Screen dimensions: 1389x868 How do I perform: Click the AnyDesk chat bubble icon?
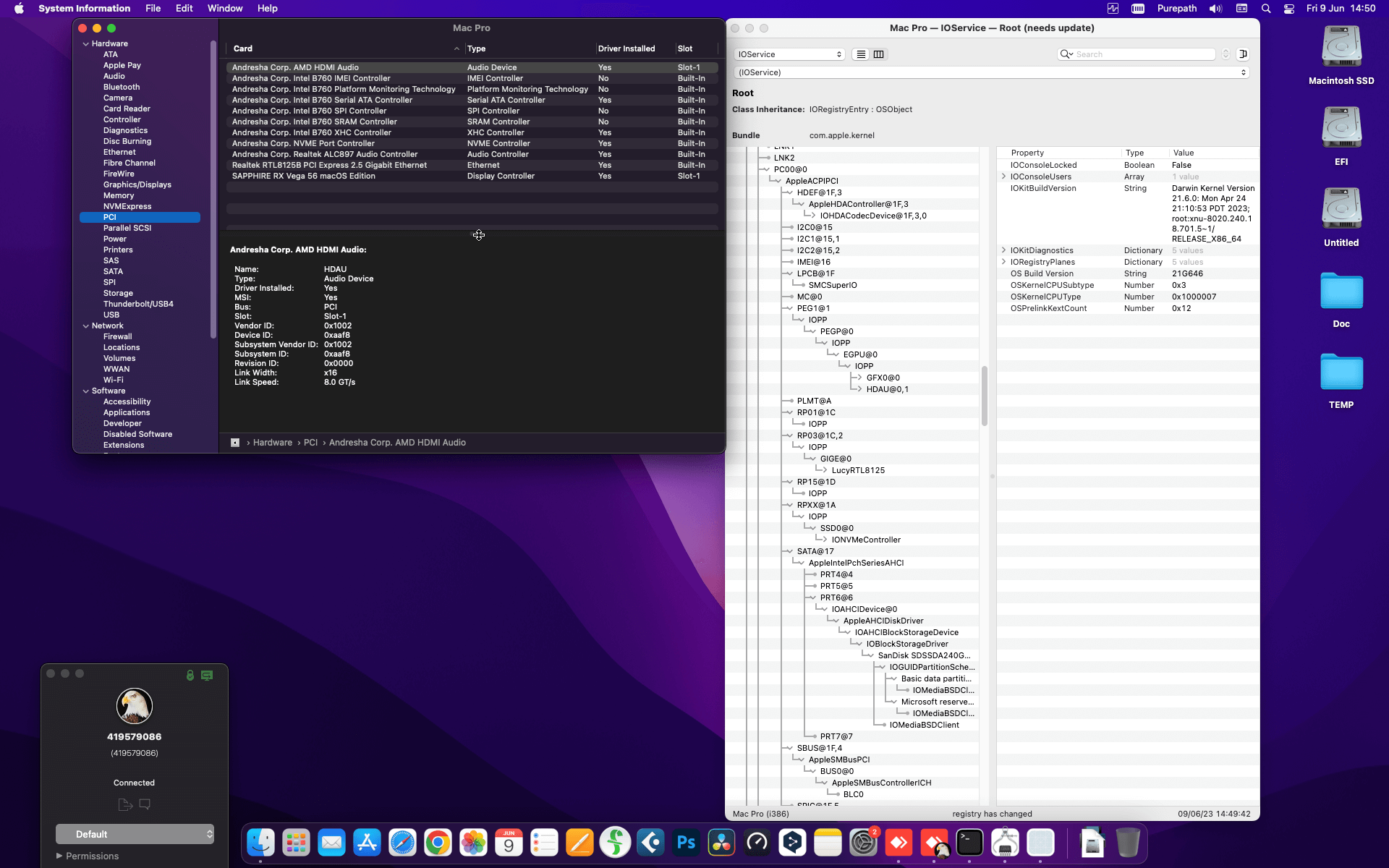(145, 804)
